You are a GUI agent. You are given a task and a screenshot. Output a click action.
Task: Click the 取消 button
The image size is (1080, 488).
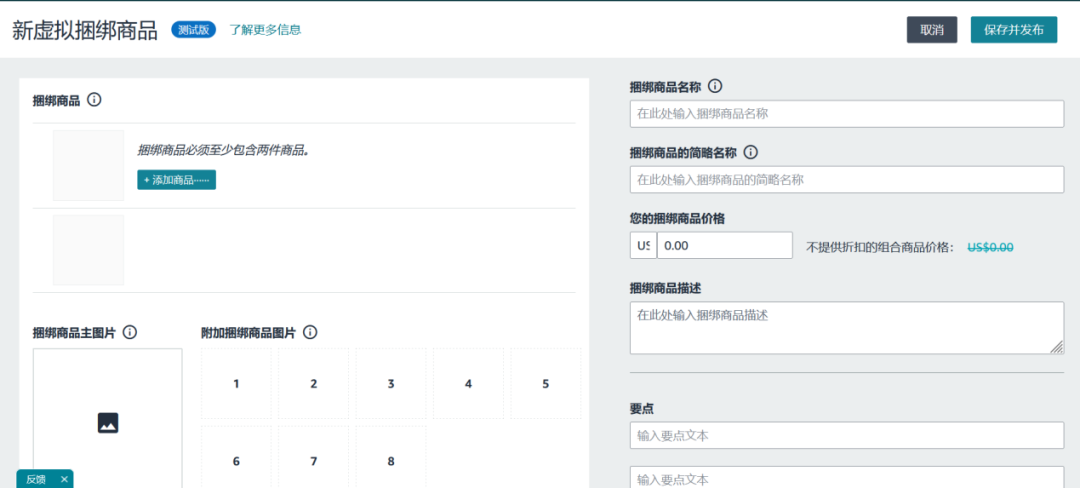point(931,30)
